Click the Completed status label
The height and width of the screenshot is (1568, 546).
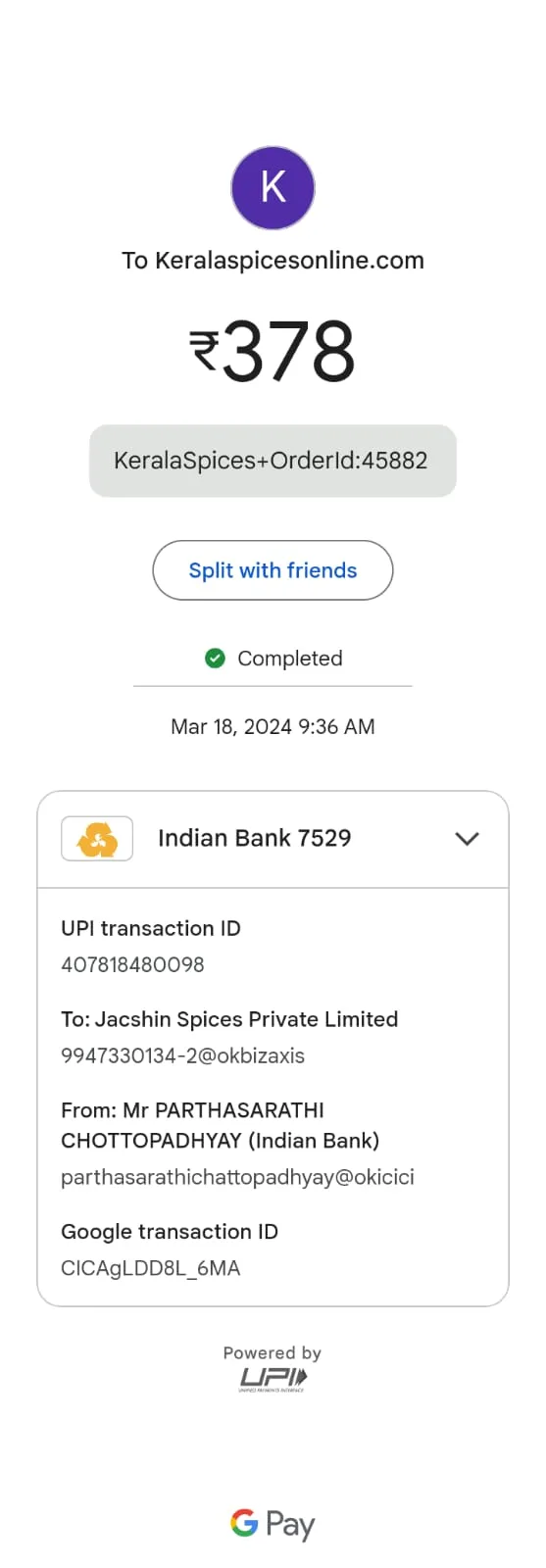coord(290,659)
